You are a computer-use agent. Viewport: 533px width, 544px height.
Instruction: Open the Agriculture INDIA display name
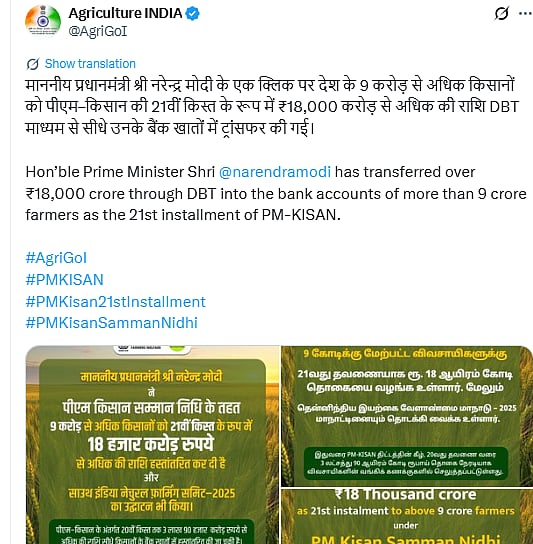point(125,13)
